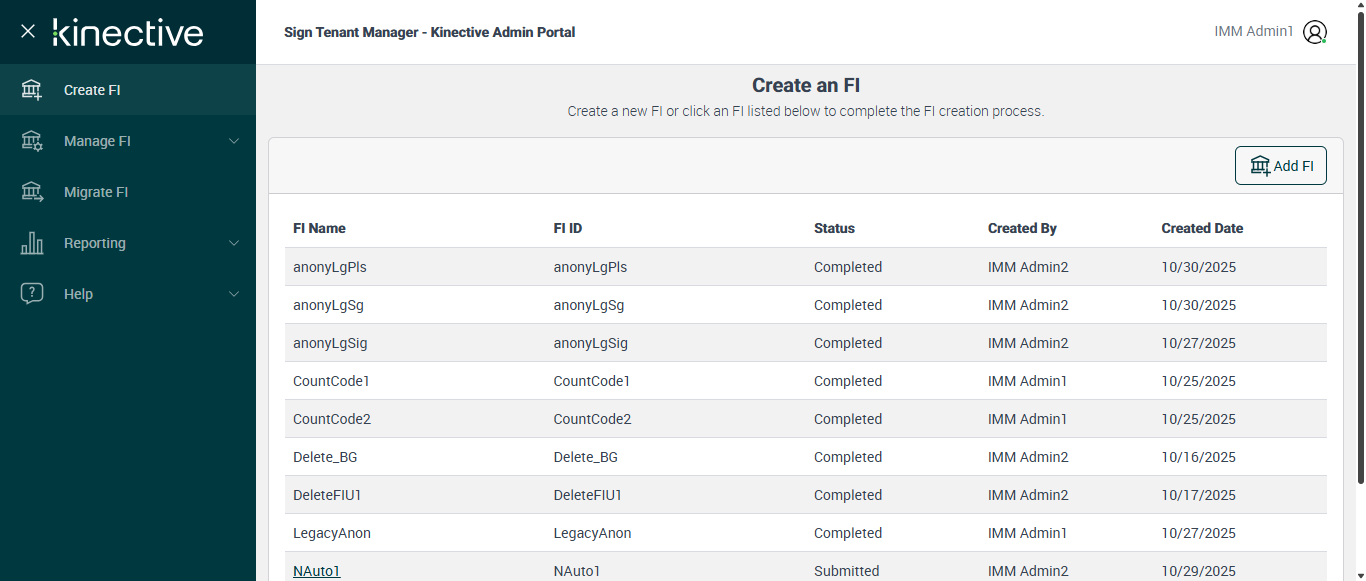Screen dimensions: 1366x581
Task: Expand the Reporting submenu chevron
Action: [234, 243]
